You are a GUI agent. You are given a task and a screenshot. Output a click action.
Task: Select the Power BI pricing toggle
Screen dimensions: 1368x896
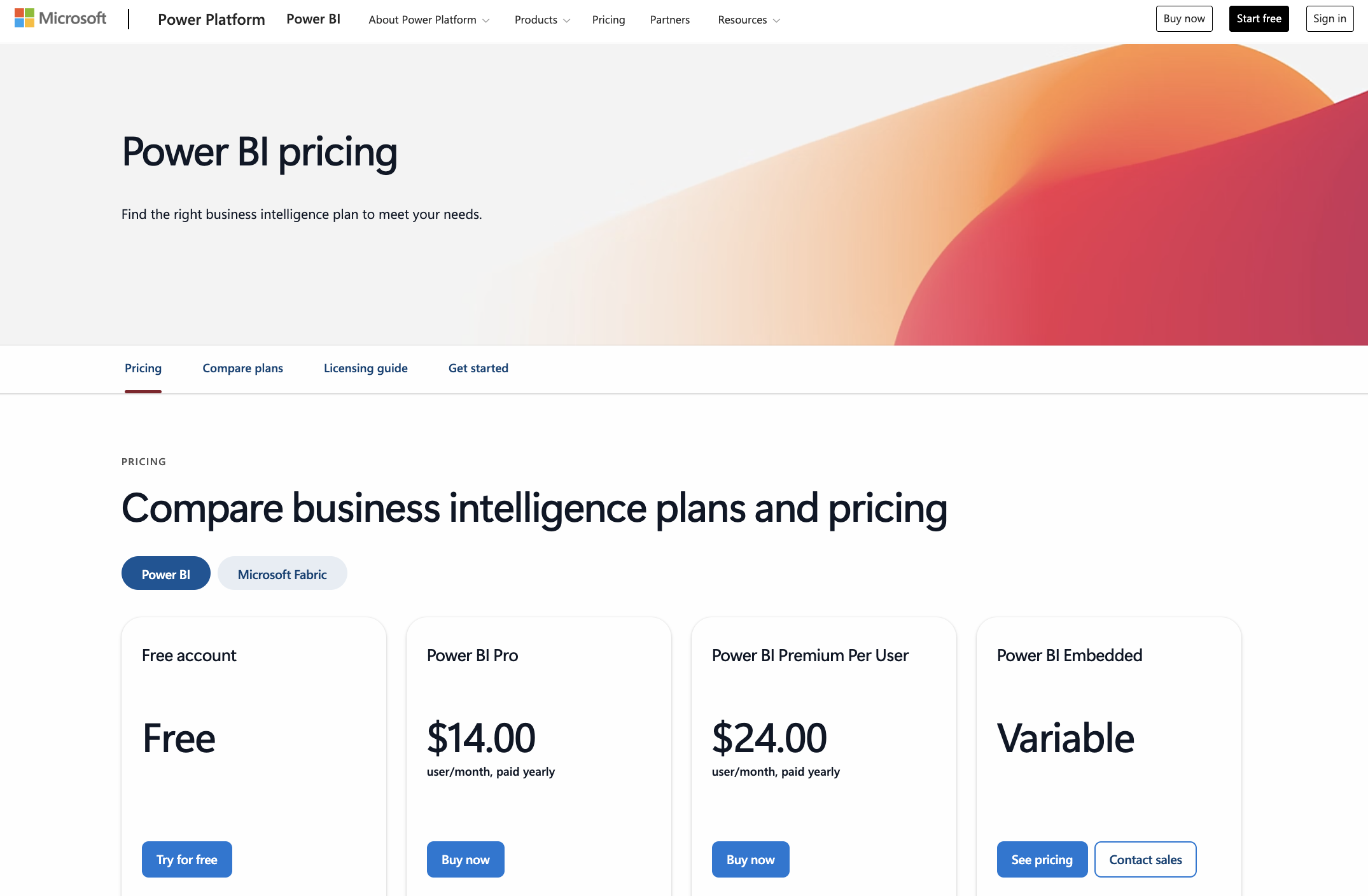165,573
